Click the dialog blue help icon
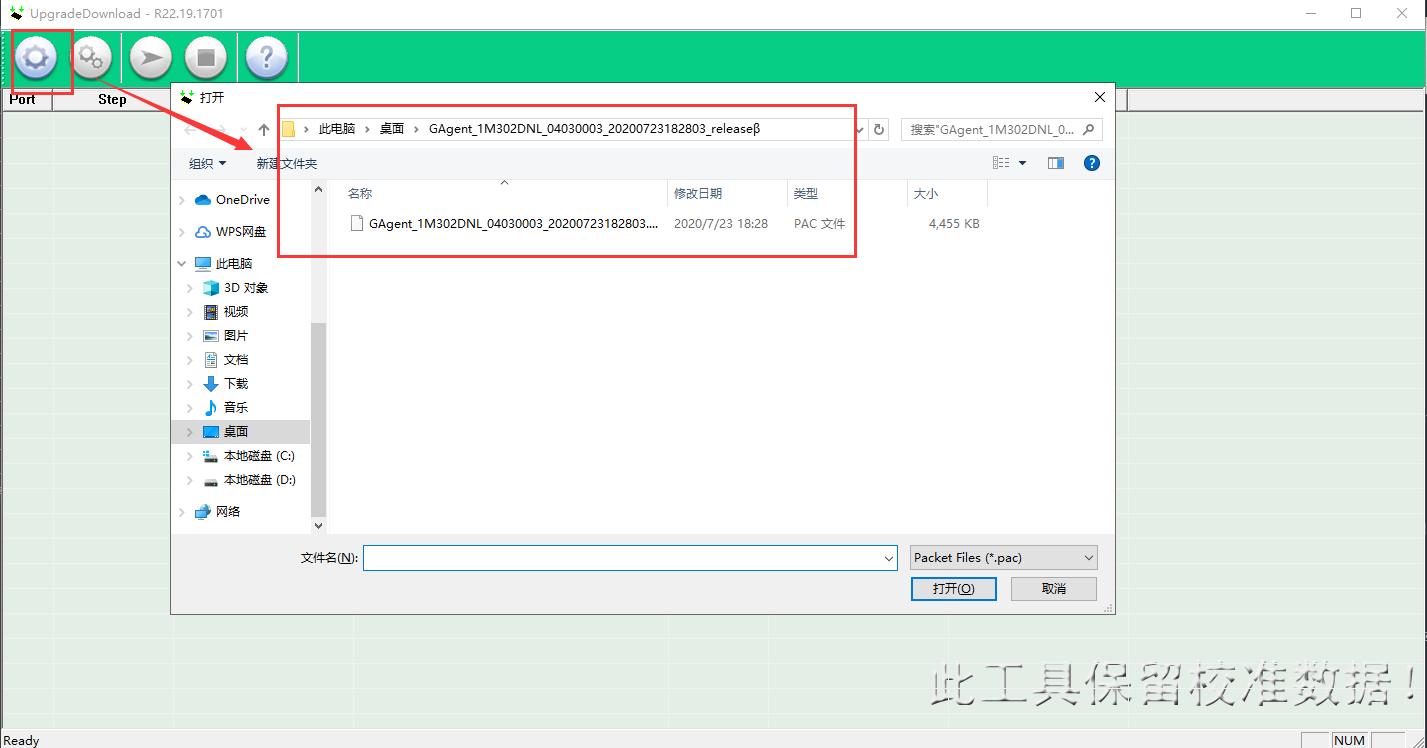Screen dimensions: 1427x748 1092,163
